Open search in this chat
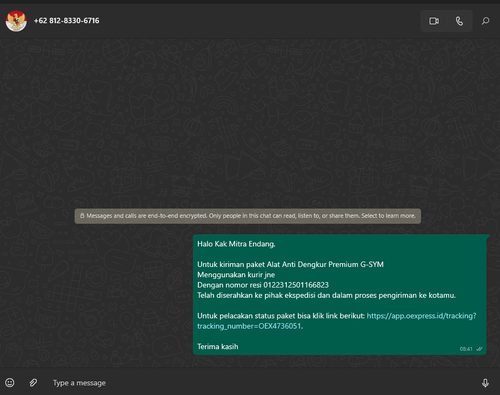 (x=485, y=21)
